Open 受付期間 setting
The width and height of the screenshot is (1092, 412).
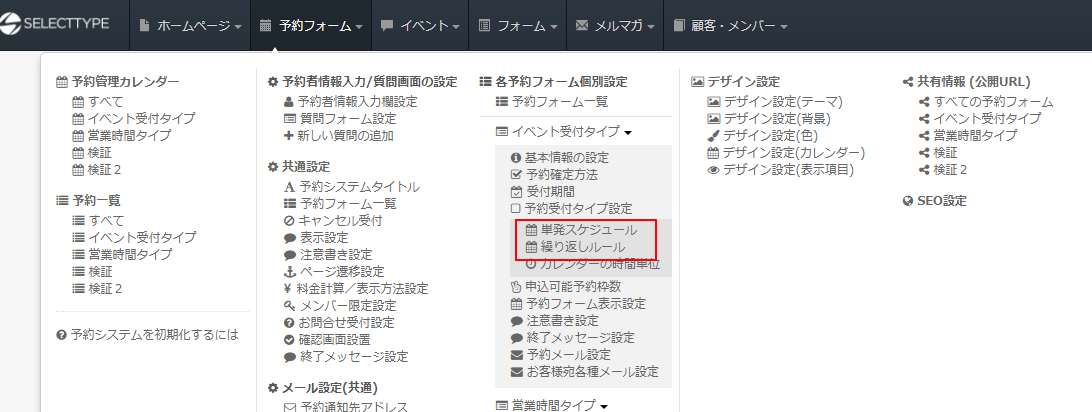pos(543,191)
